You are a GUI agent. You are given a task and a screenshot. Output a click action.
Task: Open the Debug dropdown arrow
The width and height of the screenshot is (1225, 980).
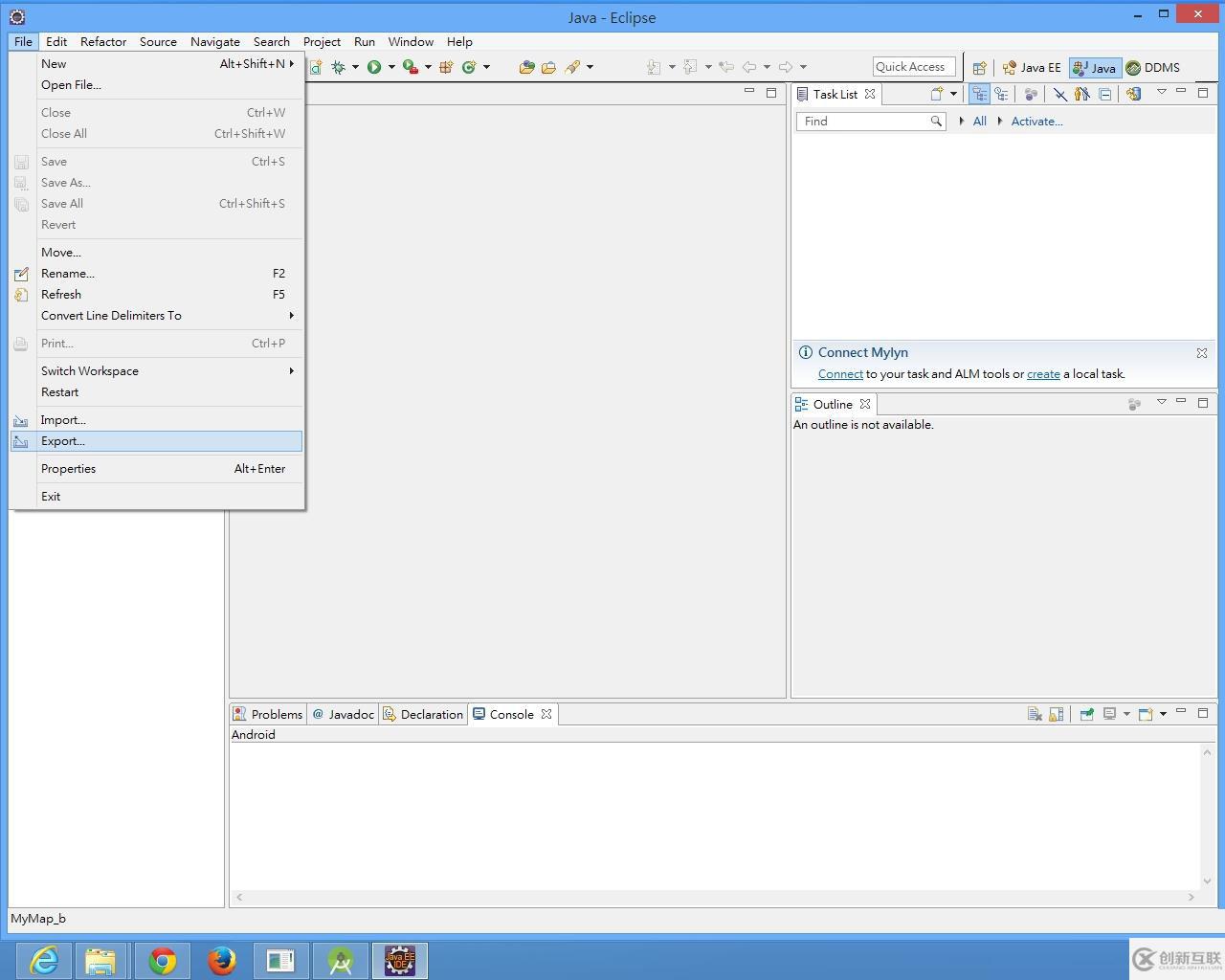pyautogui.click(x=355, y=67)
